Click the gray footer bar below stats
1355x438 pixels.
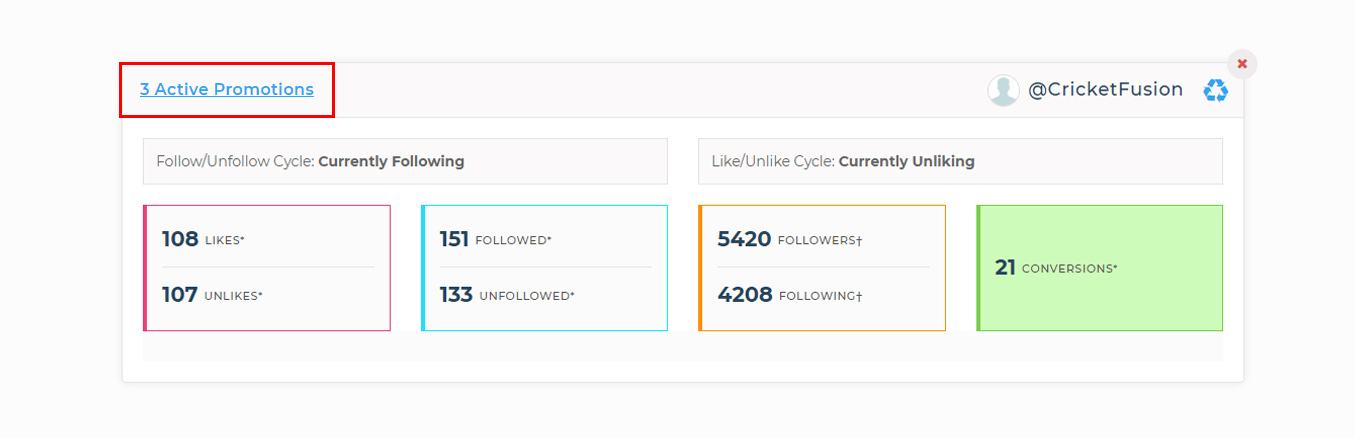point(682,346)
